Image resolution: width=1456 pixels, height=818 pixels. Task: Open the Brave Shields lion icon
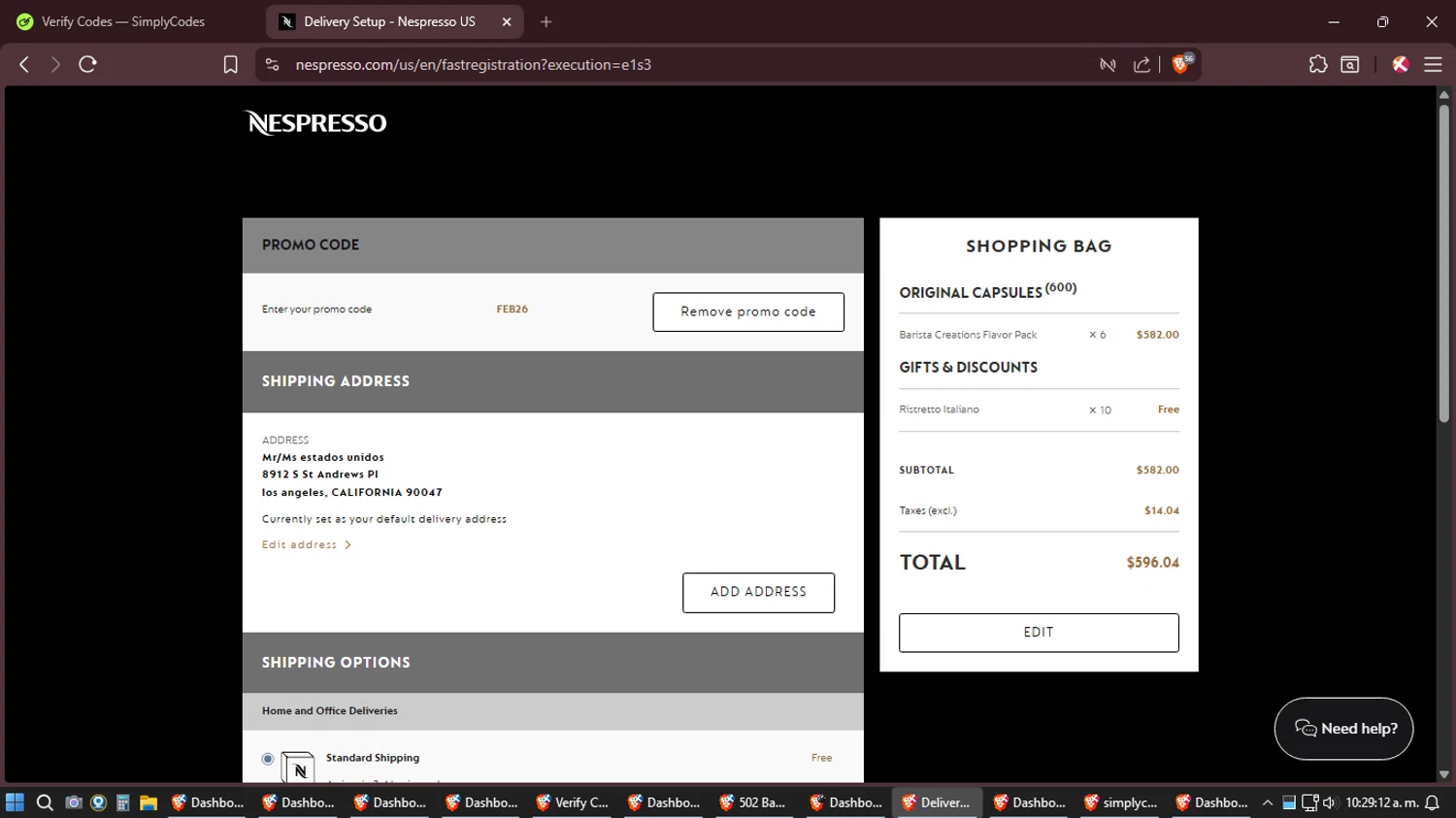[1182, 64]
